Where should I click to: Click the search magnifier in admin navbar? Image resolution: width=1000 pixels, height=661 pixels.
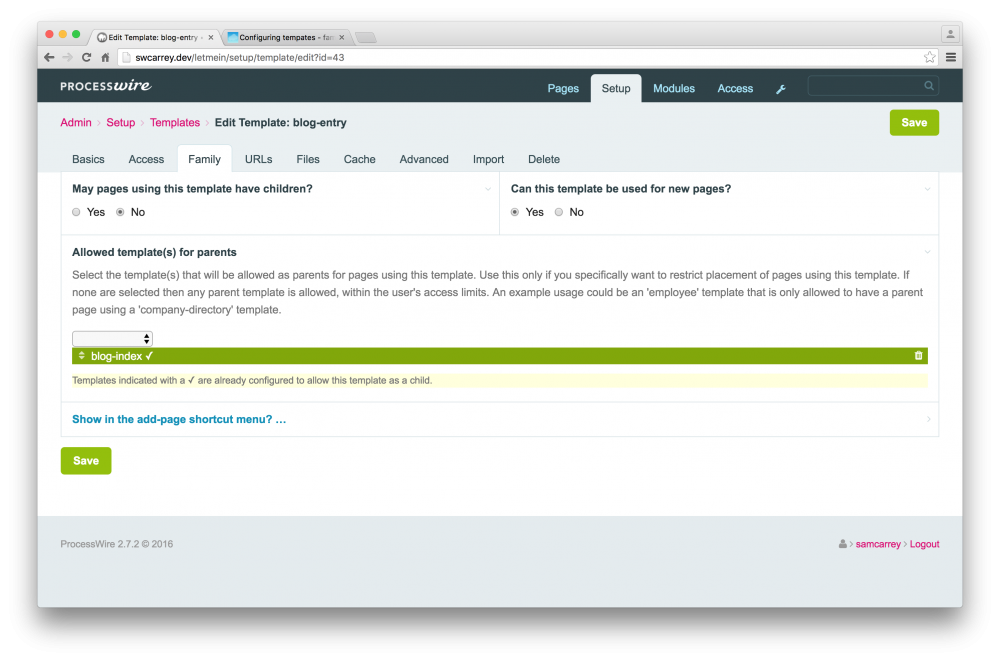[928, 86]
